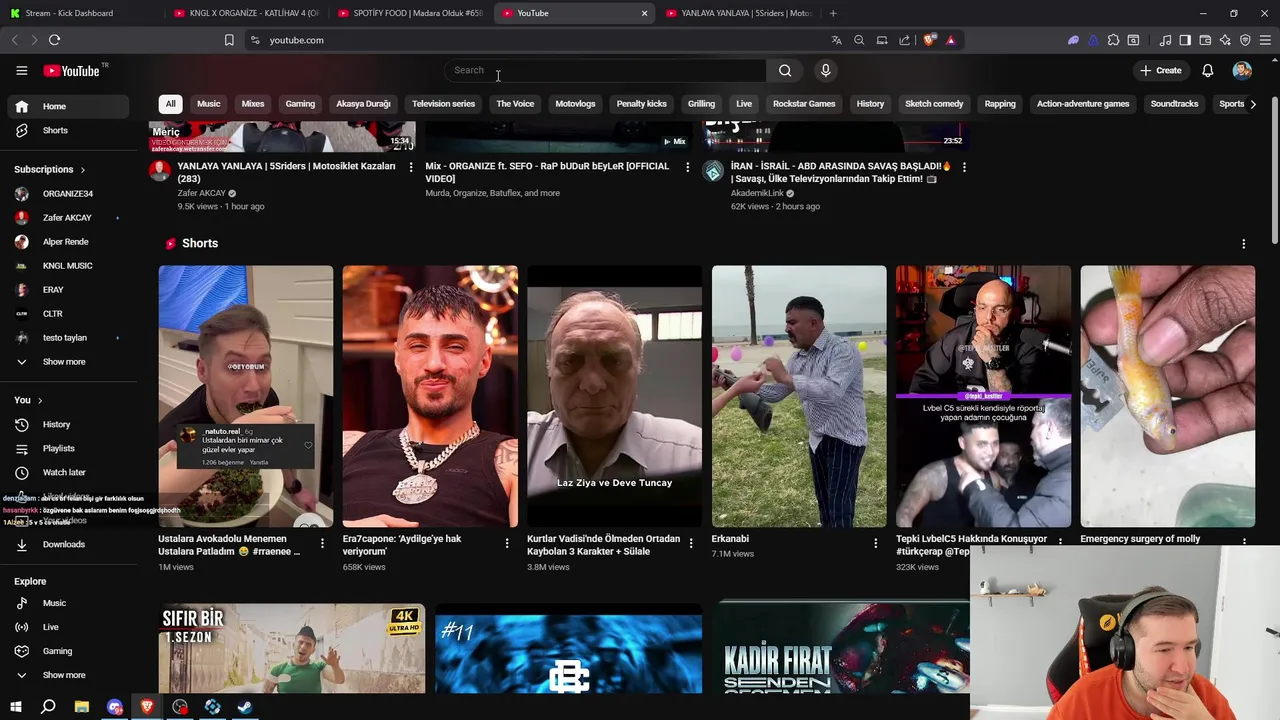Open the Emergency surgery of molly short
Viewport: 1280px width, 720px height.
click(1167, 396)
